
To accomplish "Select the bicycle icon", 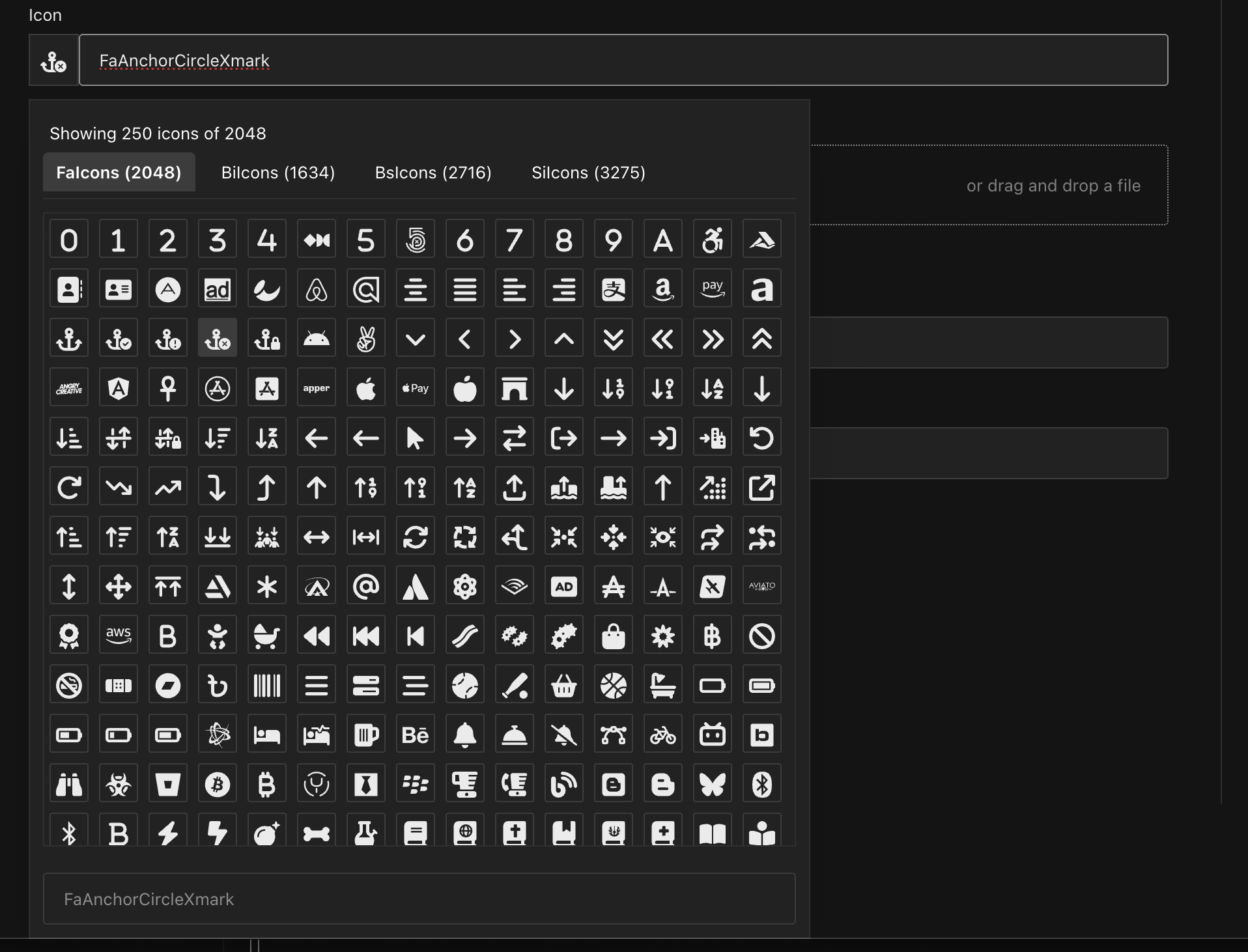I will (662, 734).
